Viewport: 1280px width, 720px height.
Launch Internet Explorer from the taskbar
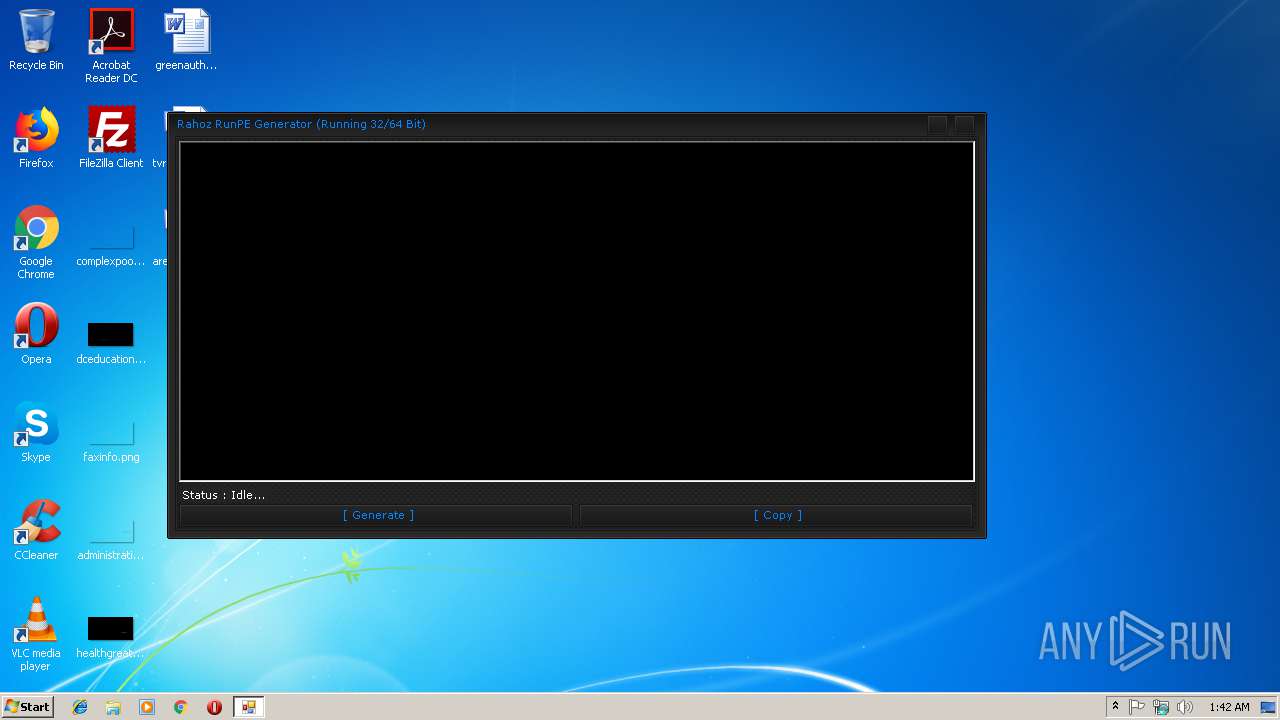[x=80, y=707]
